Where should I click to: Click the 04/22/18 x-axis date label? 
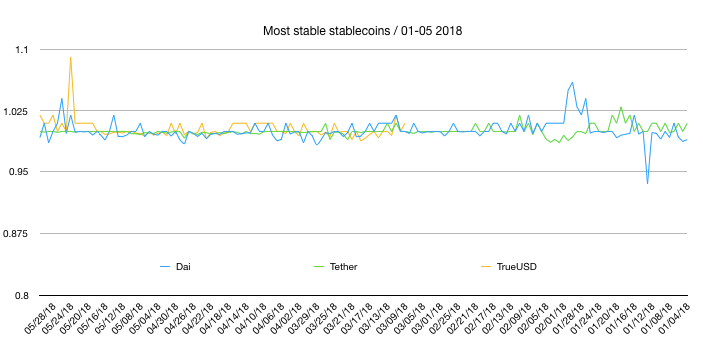[x=198, y=318]
